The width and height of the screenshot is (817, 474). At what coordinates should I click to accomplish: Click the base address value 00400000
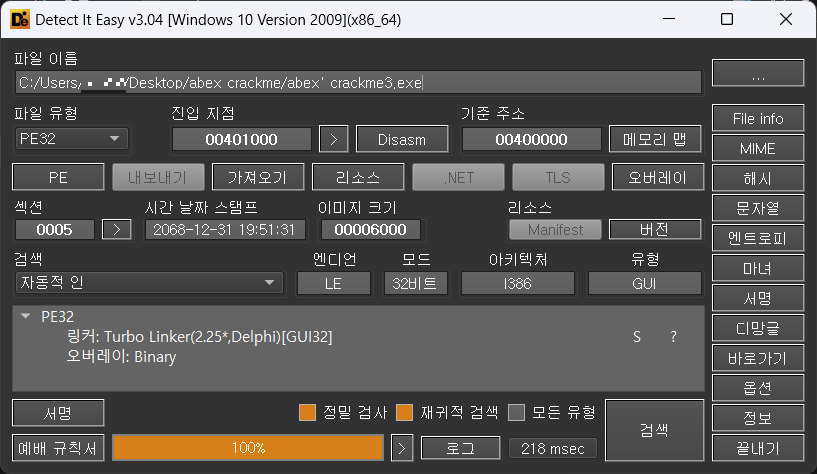pos(531,139)
